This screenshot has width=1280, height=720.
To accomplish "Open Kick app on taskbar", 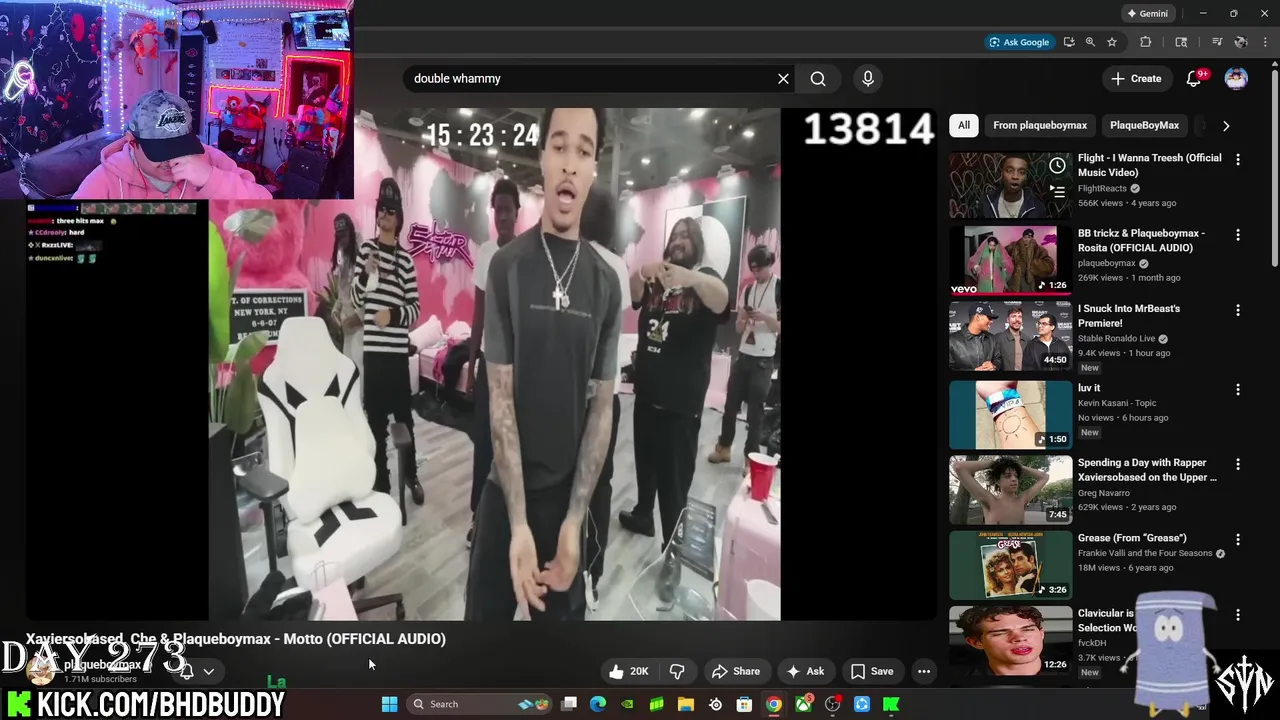I will coord(891,704).
